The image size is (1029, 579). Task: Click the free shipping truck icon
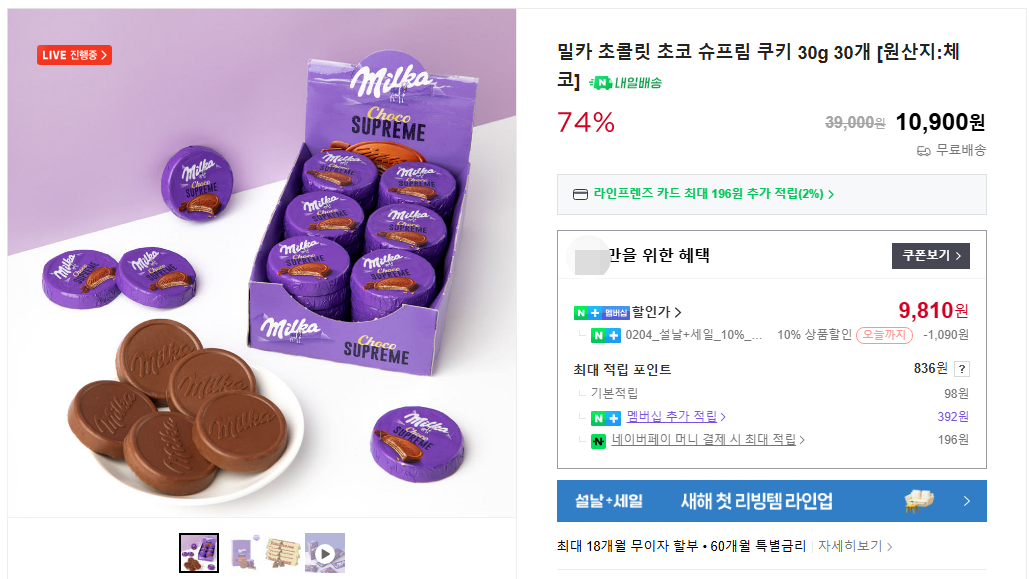tap(924, 151)
